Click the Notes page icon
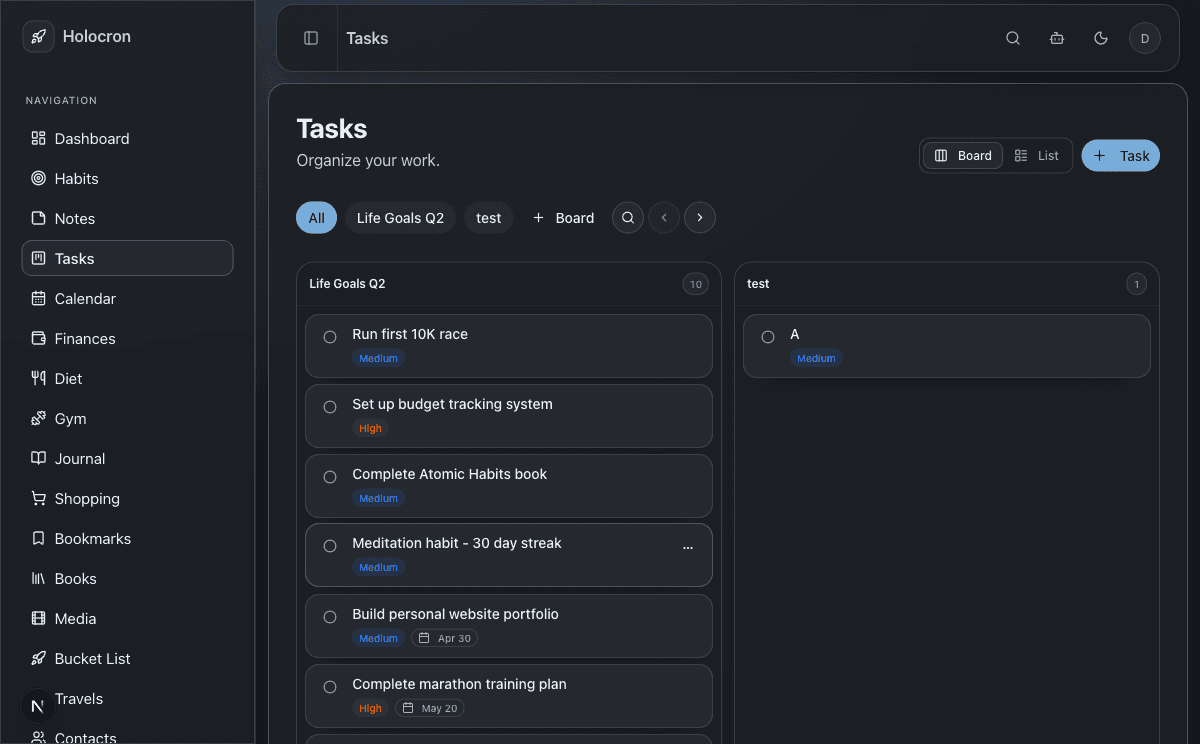This screenshot has width=1200, height=744. pos(38,218)
